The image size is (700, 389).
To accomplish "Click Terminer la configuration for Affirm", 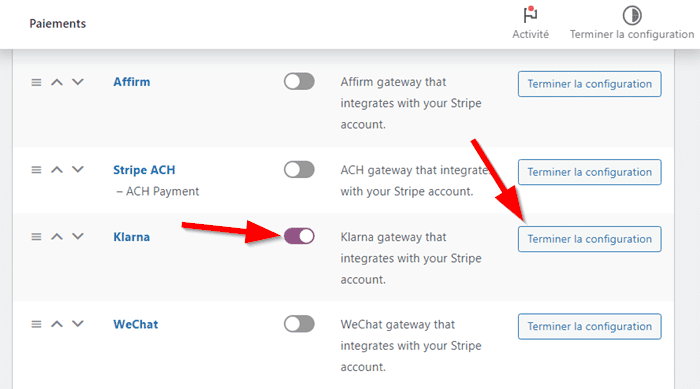I will 589,84.
